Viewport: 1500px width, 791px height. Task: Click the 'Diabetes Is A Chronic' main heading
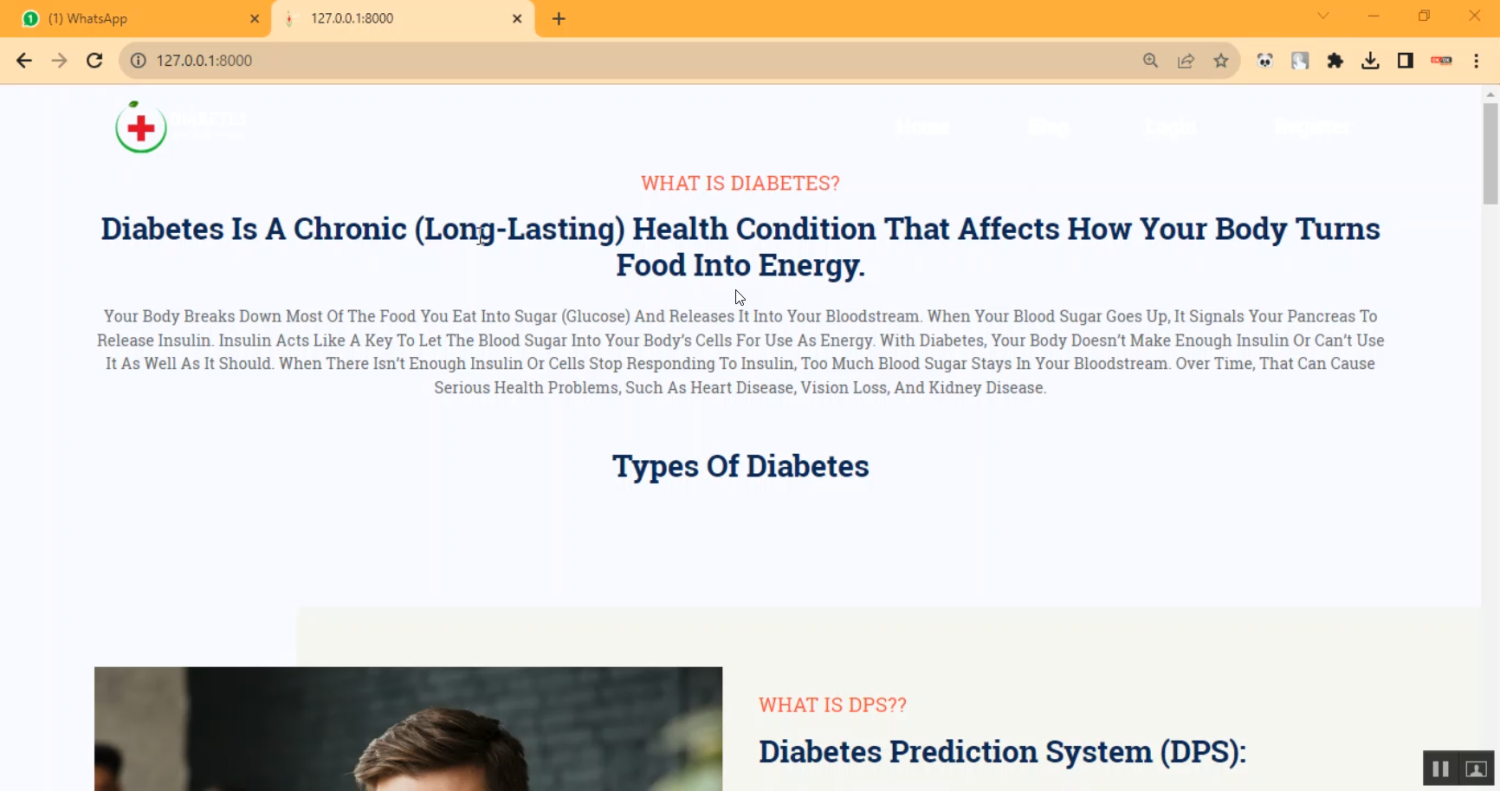[x=740, y=247]
